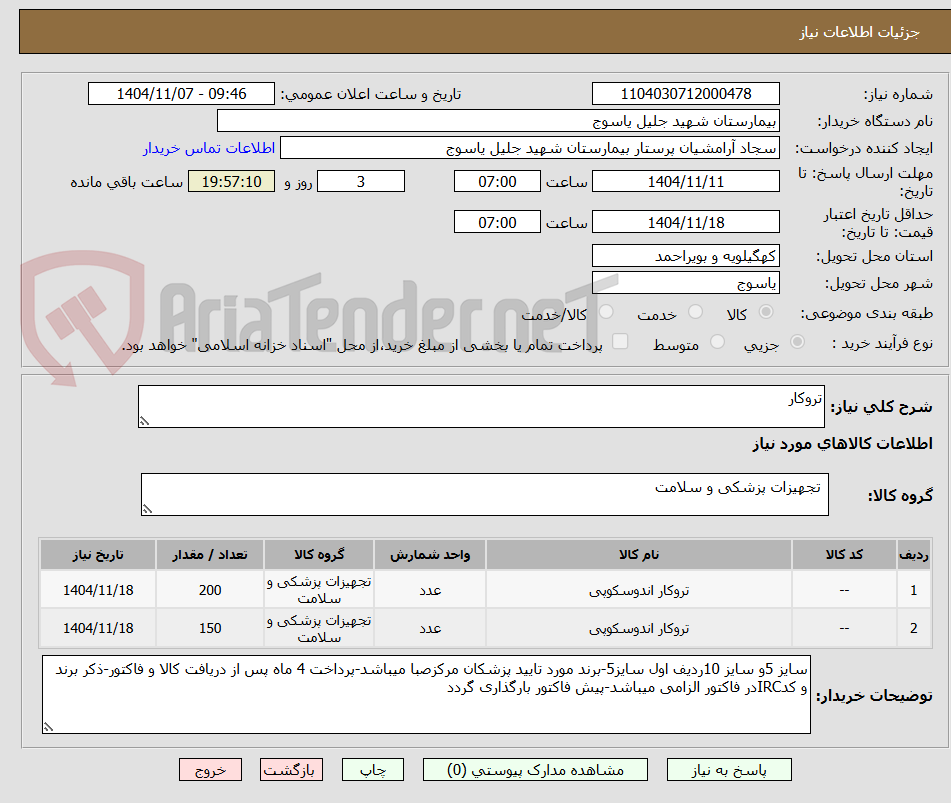Click quantity 150 in row 2
The width and height of the screenshot is (951, 803).
pyautogui.click(x=210, y=628)
